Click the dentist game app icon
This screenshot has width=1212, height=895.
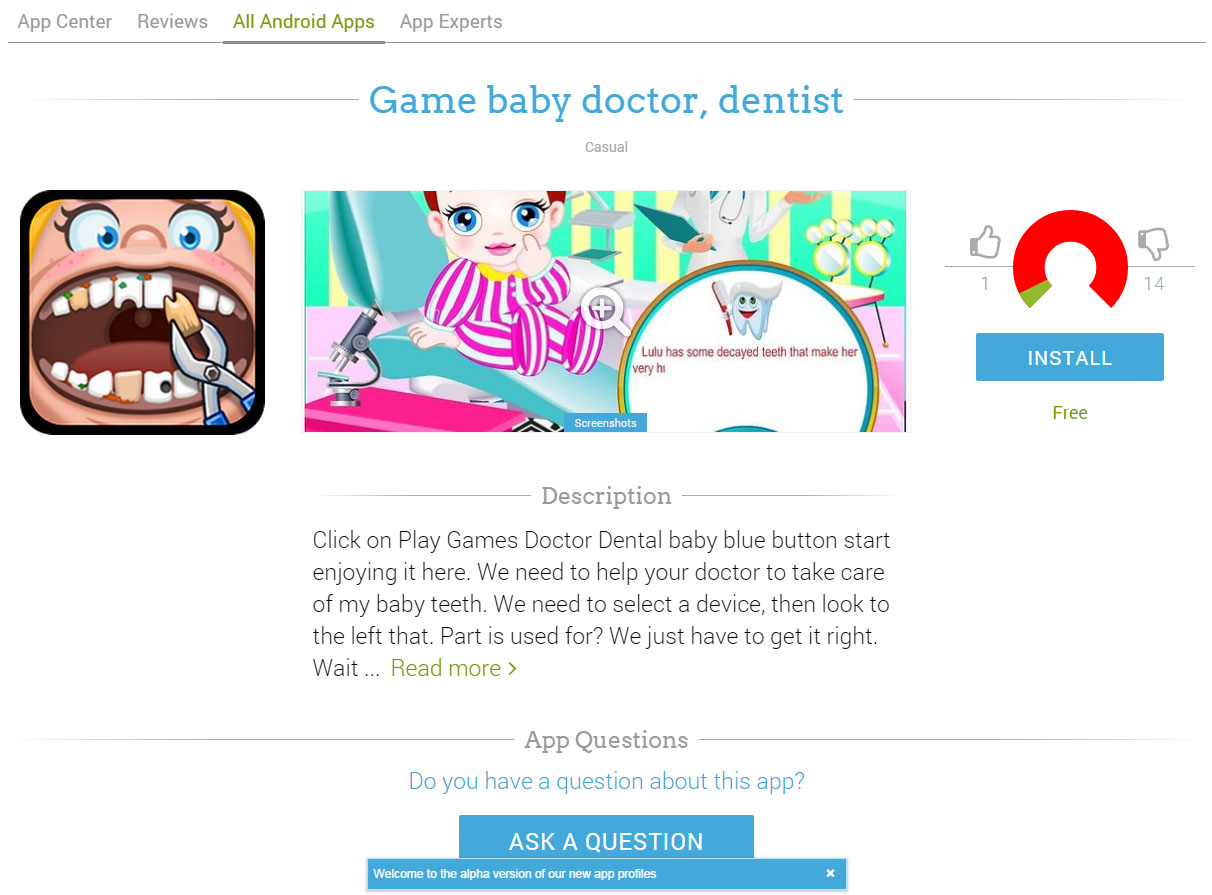142,312
